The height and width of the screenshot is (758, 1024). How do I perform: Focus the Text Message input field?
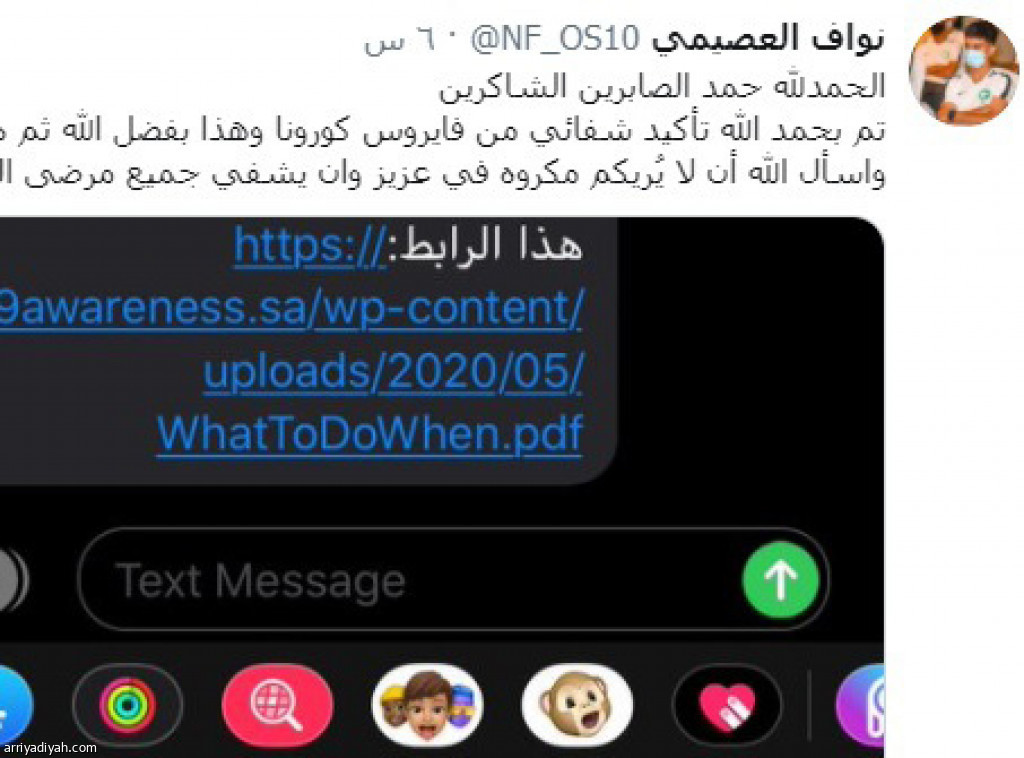tap(453, 580)
